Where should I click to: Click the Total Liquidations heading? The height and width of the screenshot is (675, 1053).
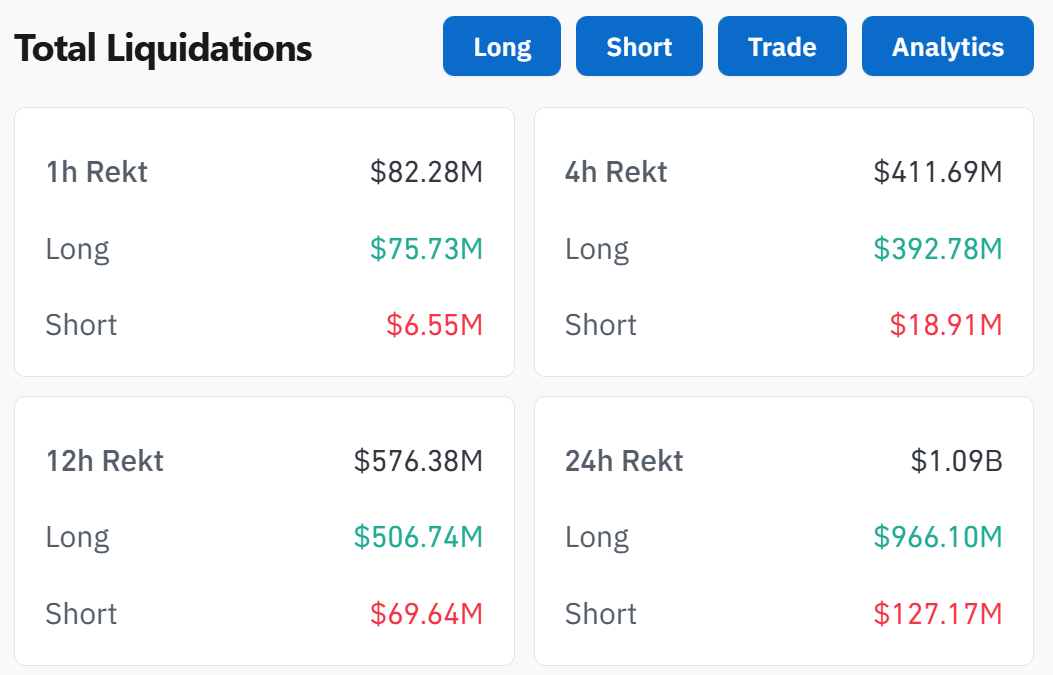[163, 48]
